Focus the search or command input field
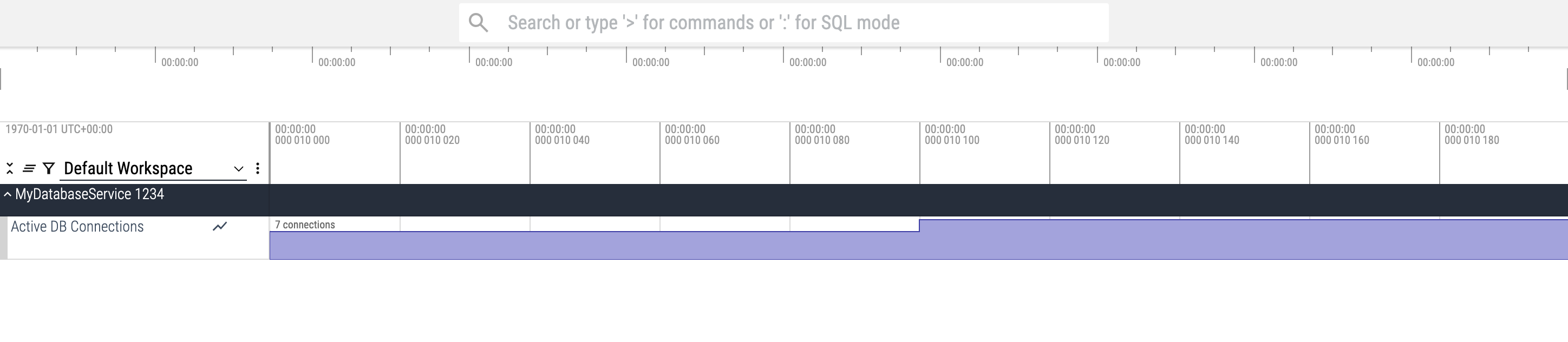Image resolution: width=1568 pixels, height=342 pixels. point(791,23)
